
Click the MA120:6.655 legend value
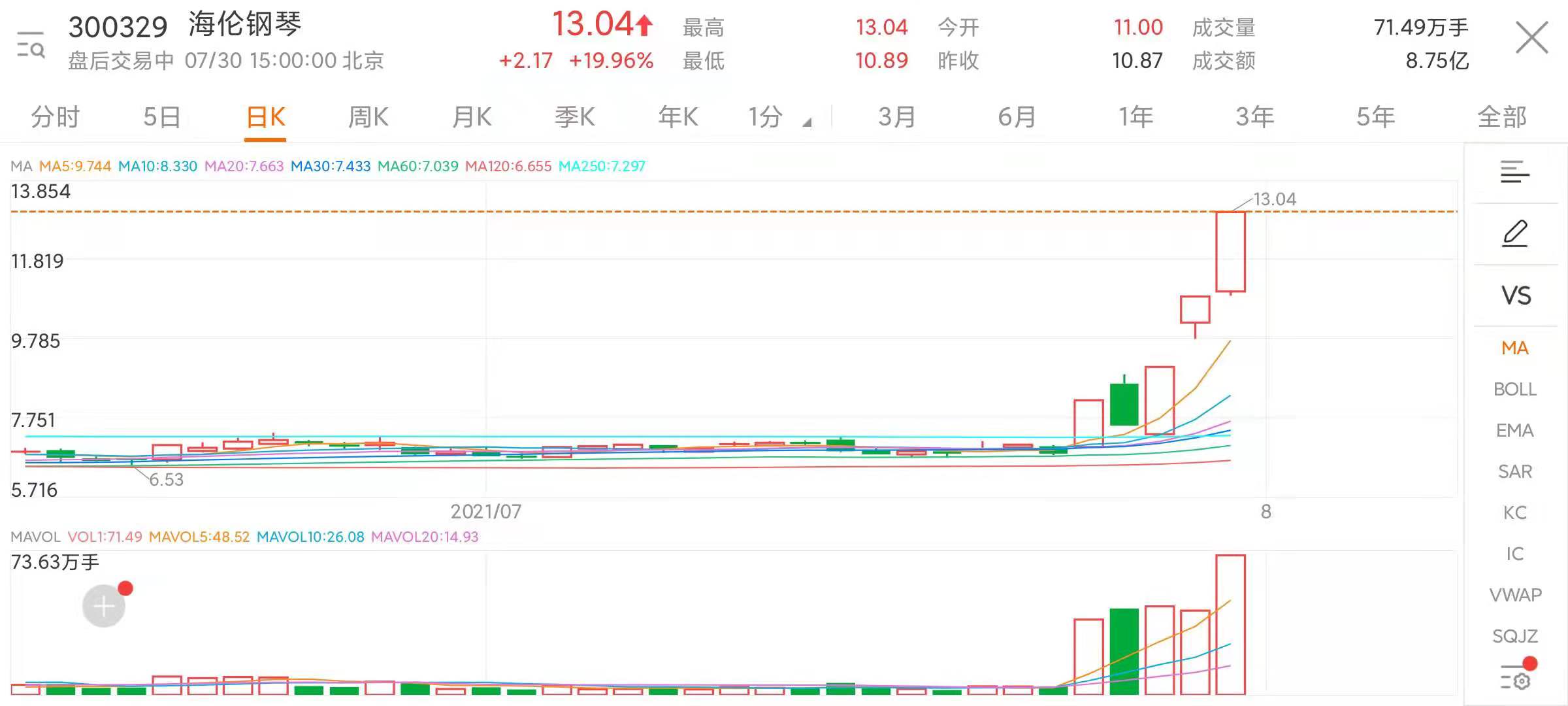[508, 166]
